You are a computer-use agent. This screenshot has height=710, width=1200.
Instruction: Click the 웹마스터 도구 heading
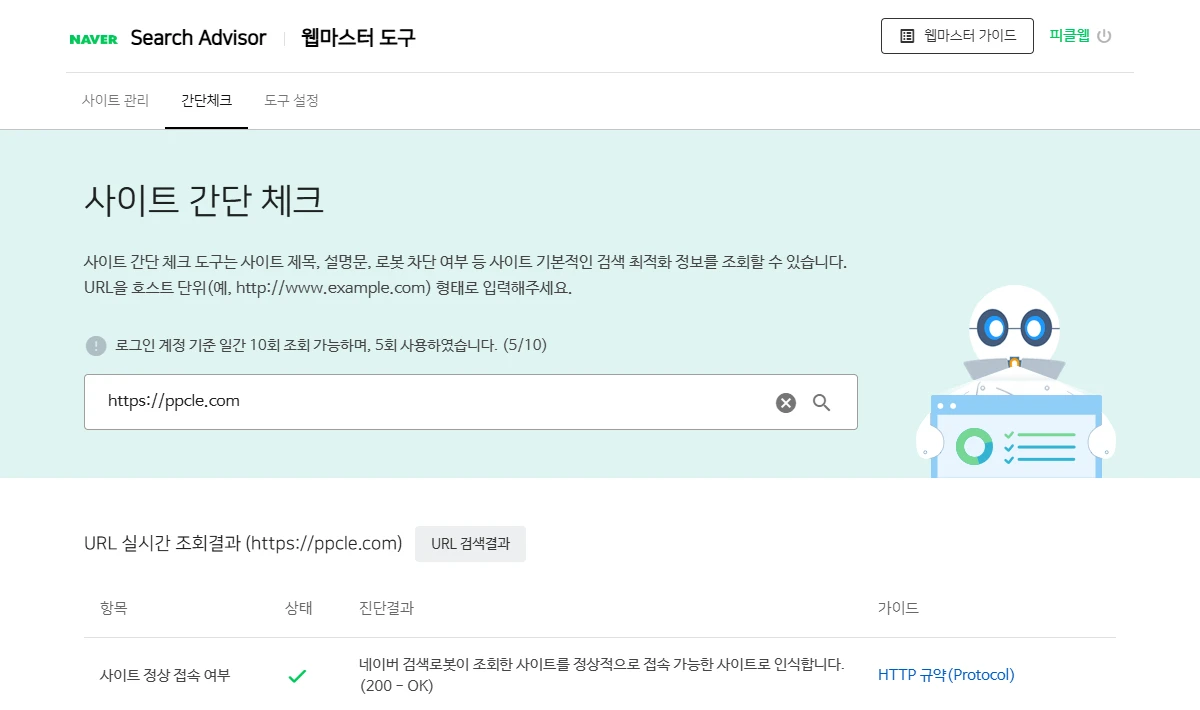[x=359, y=37]
